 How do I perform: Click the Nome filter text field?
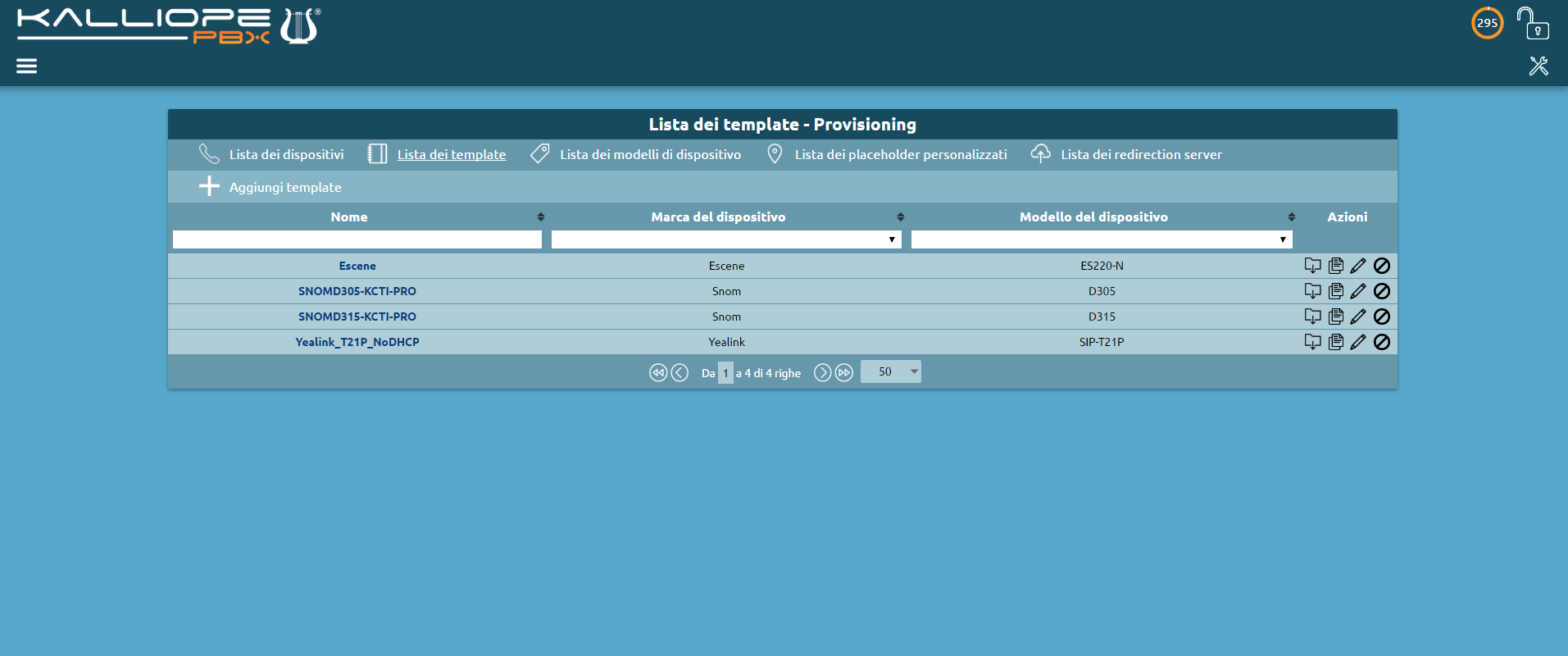357,239
